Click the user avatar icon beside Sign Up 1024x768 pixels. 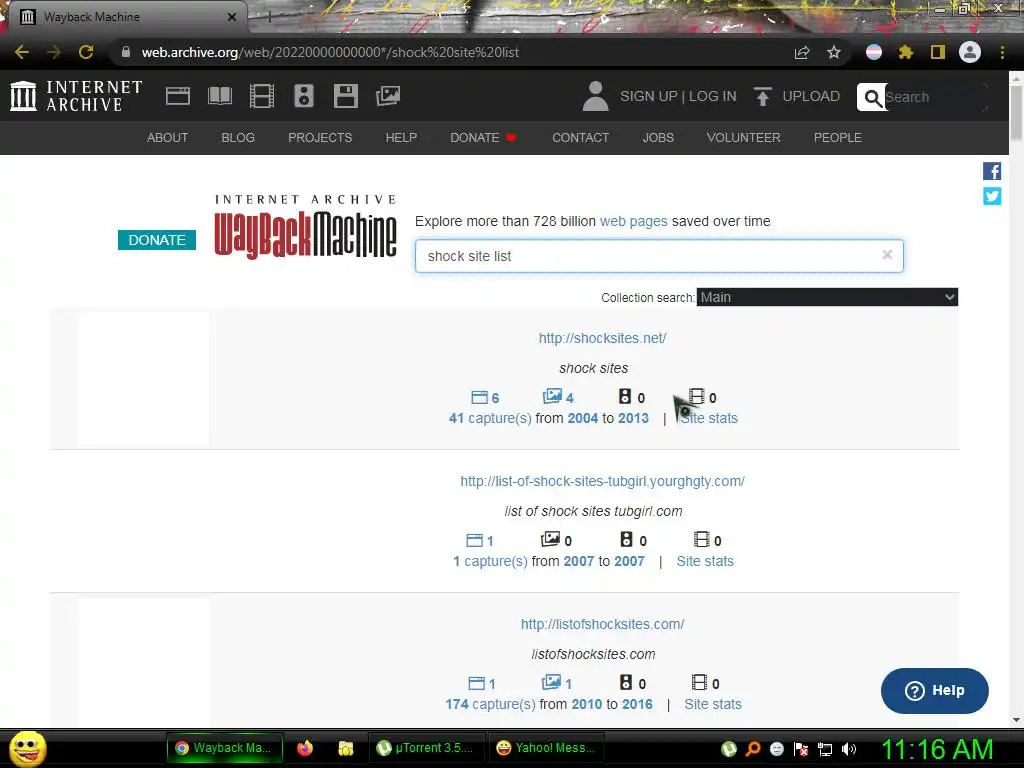point(595,96)
